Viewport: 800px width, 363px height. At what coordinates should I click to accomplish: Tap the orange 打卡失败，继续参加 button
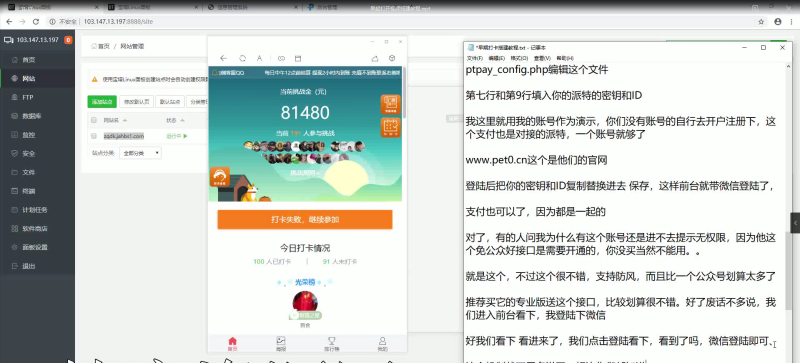pos(305,220)
